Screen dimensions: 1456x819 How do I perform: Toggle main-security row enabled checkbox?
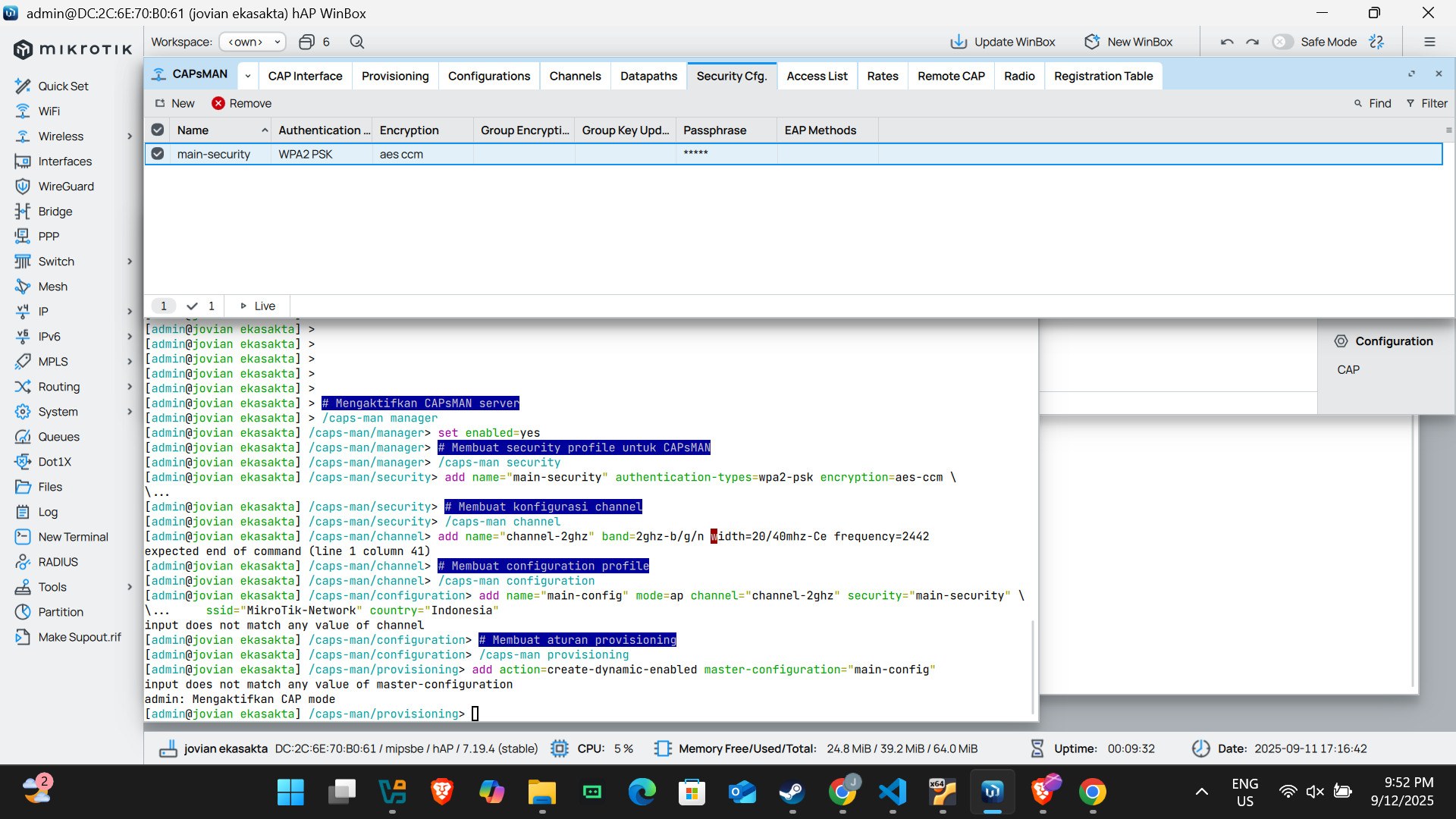(x=158, y=153)
